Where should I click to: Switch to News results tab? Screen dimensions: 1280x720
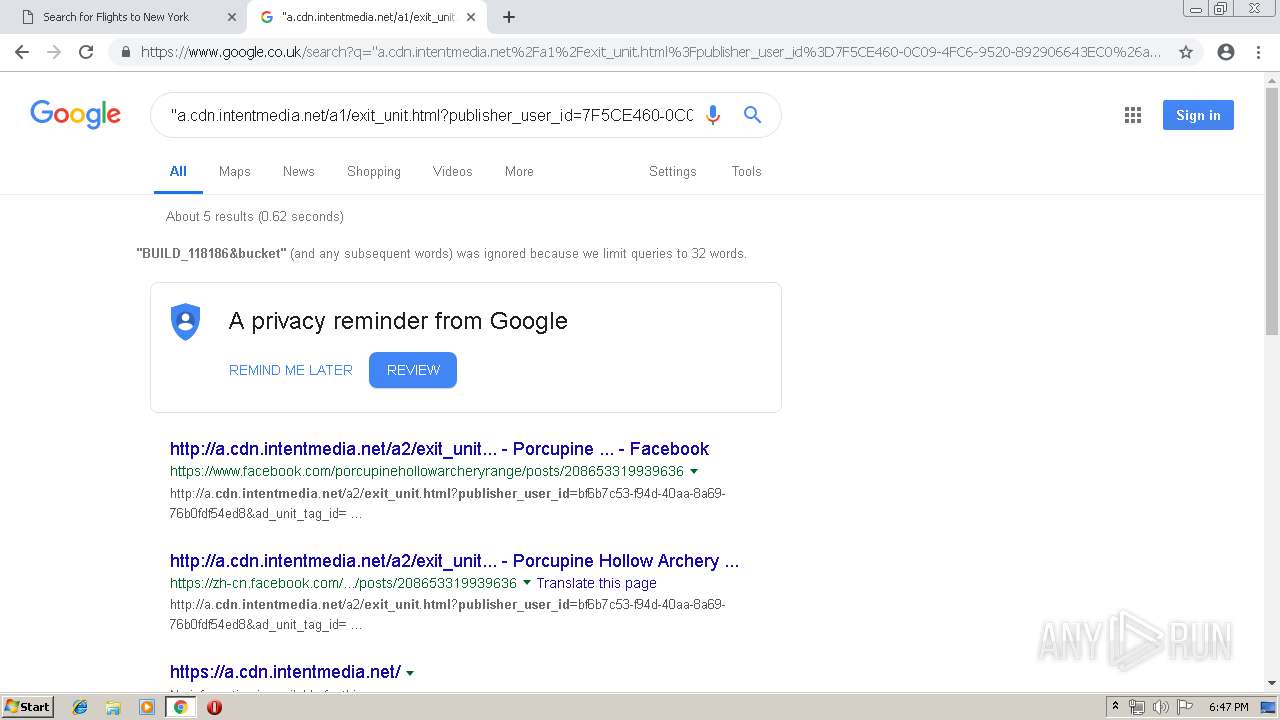click(299, 171)
